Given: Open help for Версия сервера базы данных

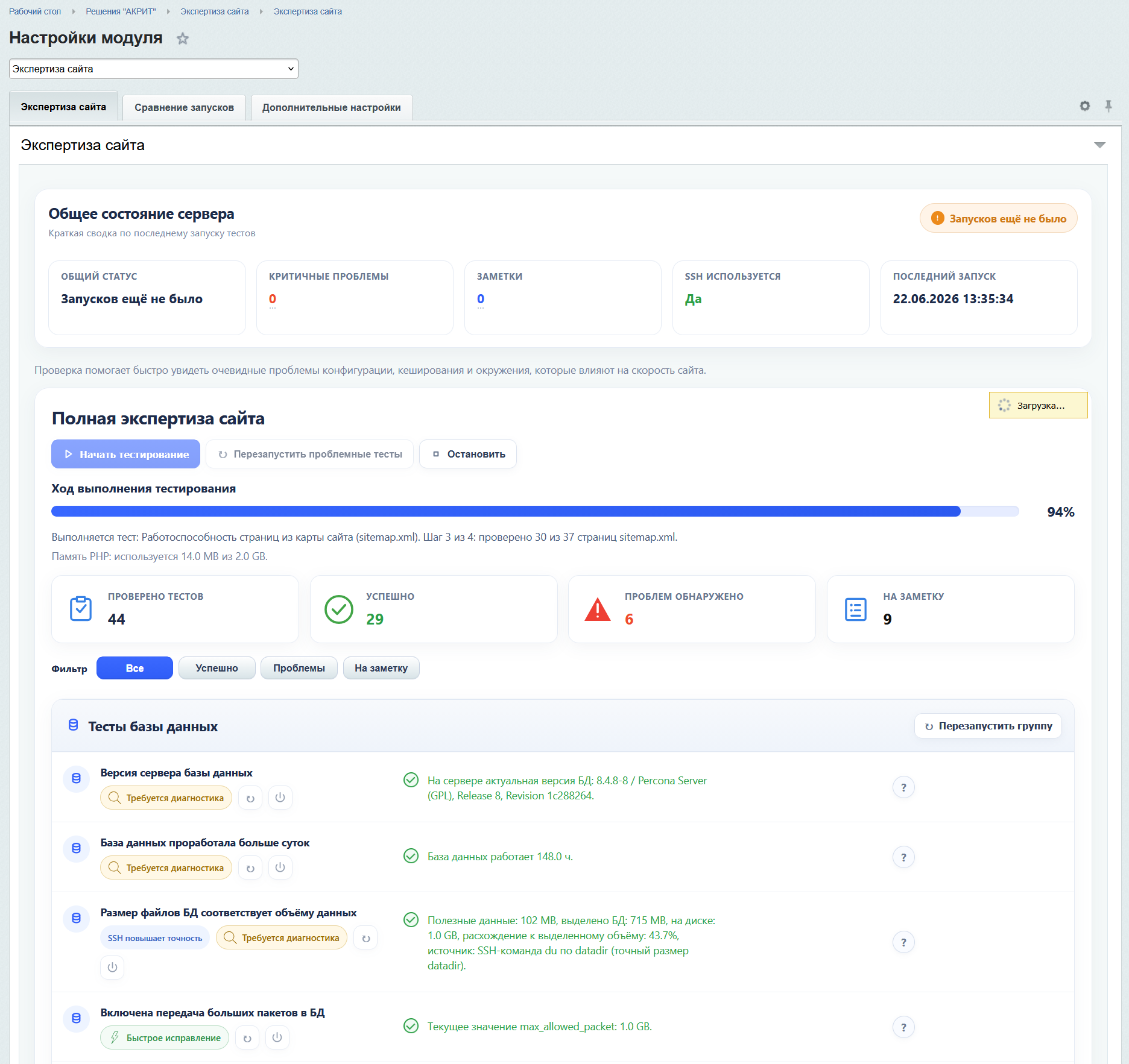Looking at the screenshot, I should click(x=903, y=787).
